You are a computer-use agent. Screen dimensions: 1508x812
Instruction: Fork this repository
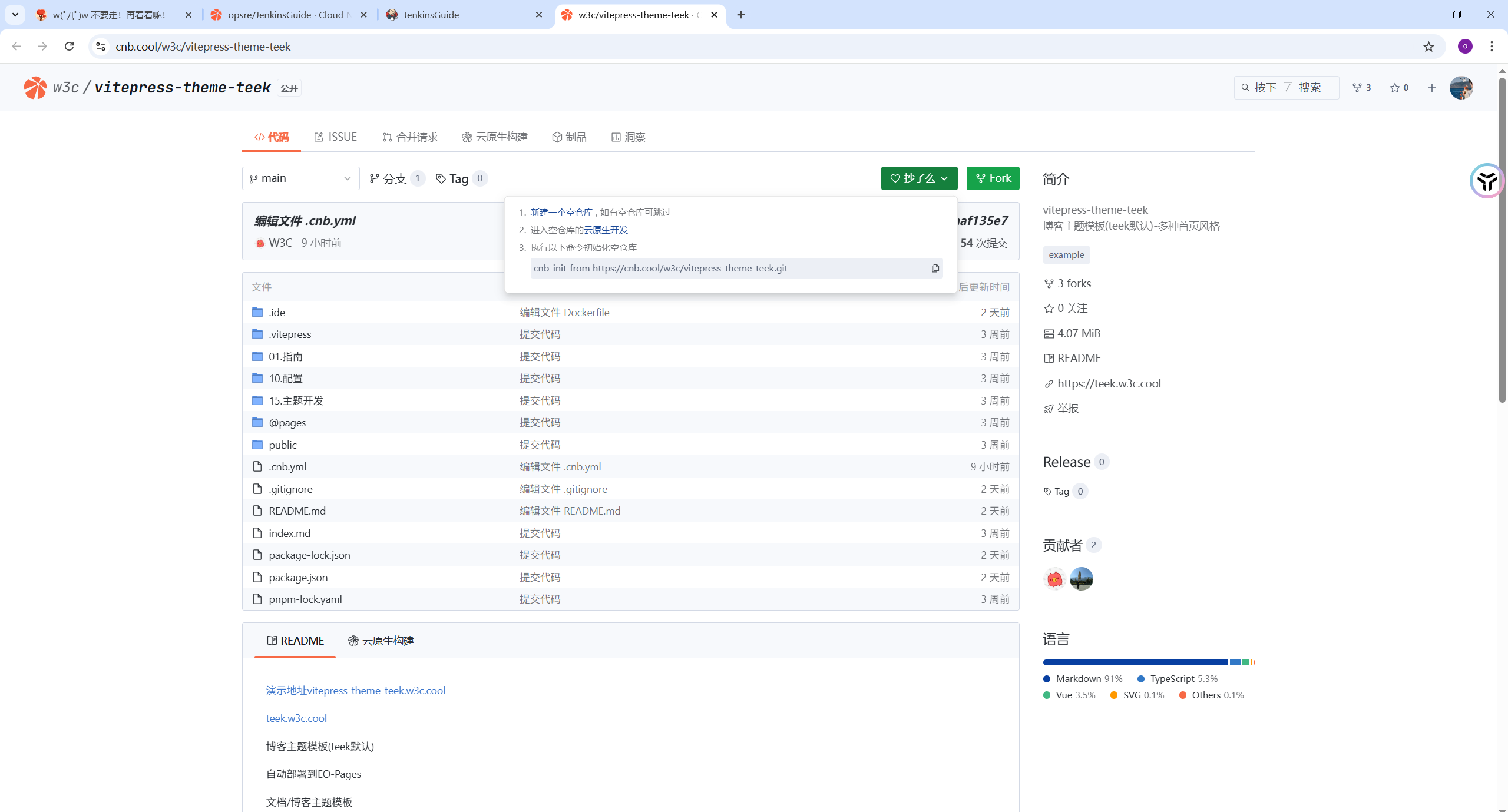[993, 178]
